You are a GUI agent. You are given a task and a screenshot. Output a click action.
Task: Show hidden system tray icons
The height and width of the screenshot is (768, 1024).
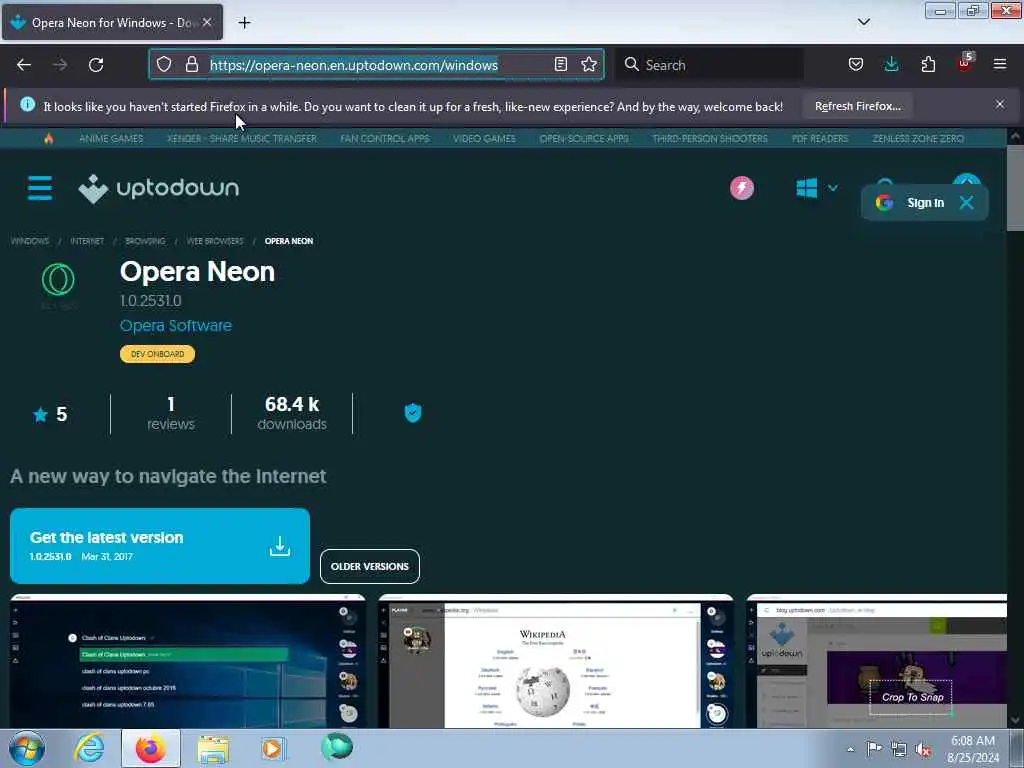coord(850,750)
